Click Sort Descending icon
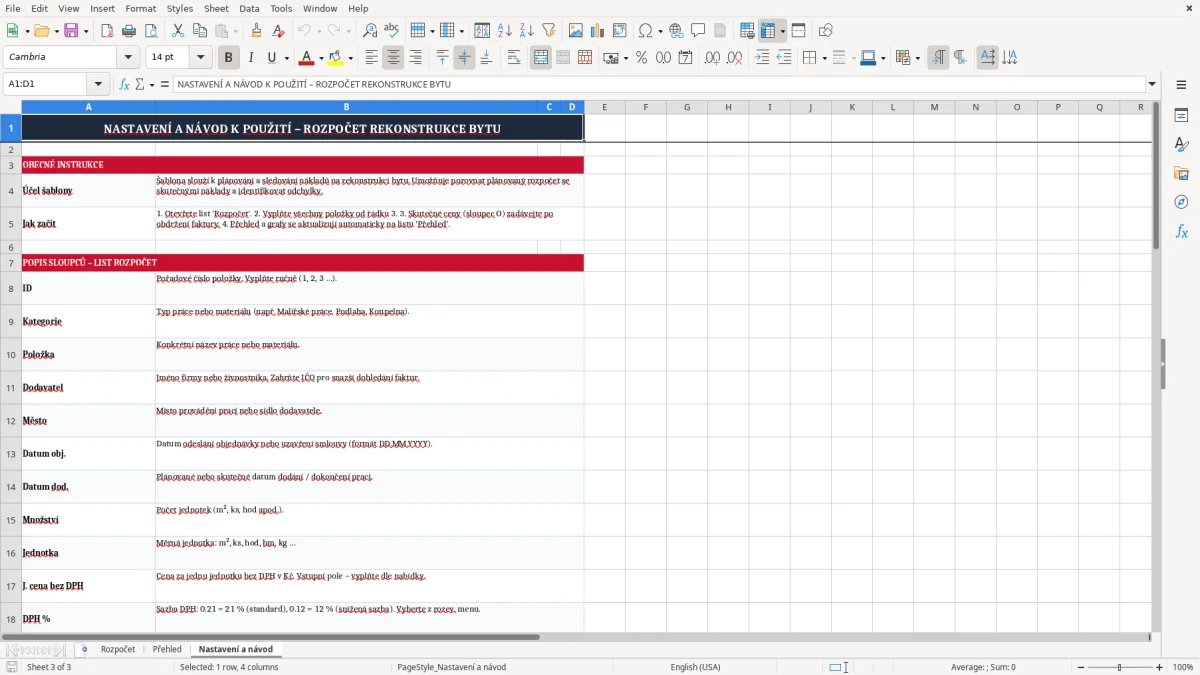This screenshot has width=1200, height=675. click(x=527, y=31)
